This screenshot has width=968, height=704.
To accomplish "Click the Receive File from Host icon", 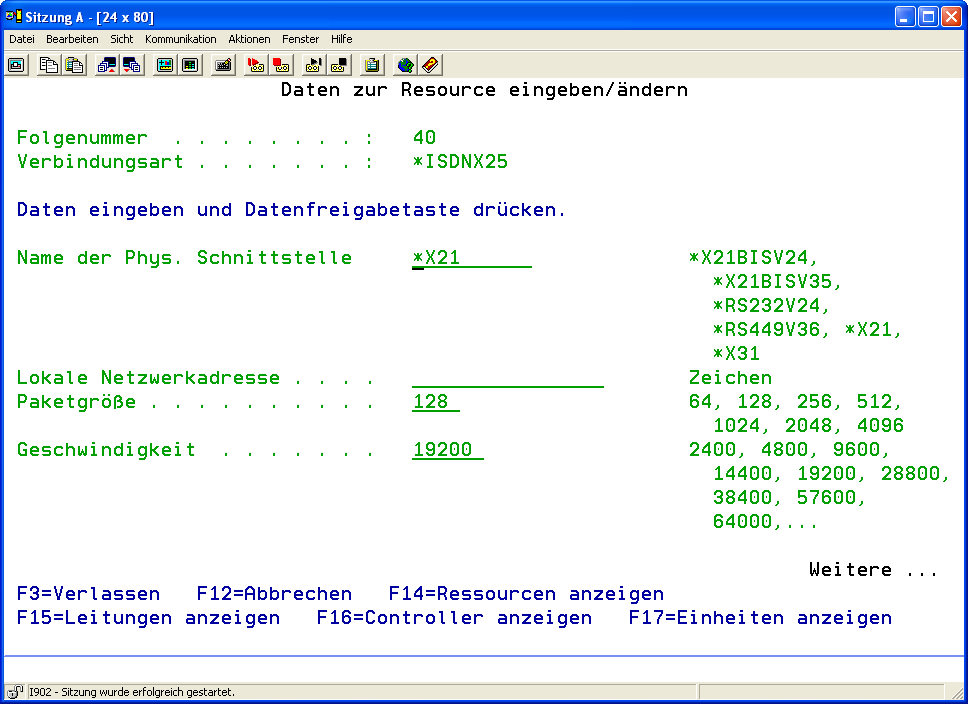I will point(132,65).
